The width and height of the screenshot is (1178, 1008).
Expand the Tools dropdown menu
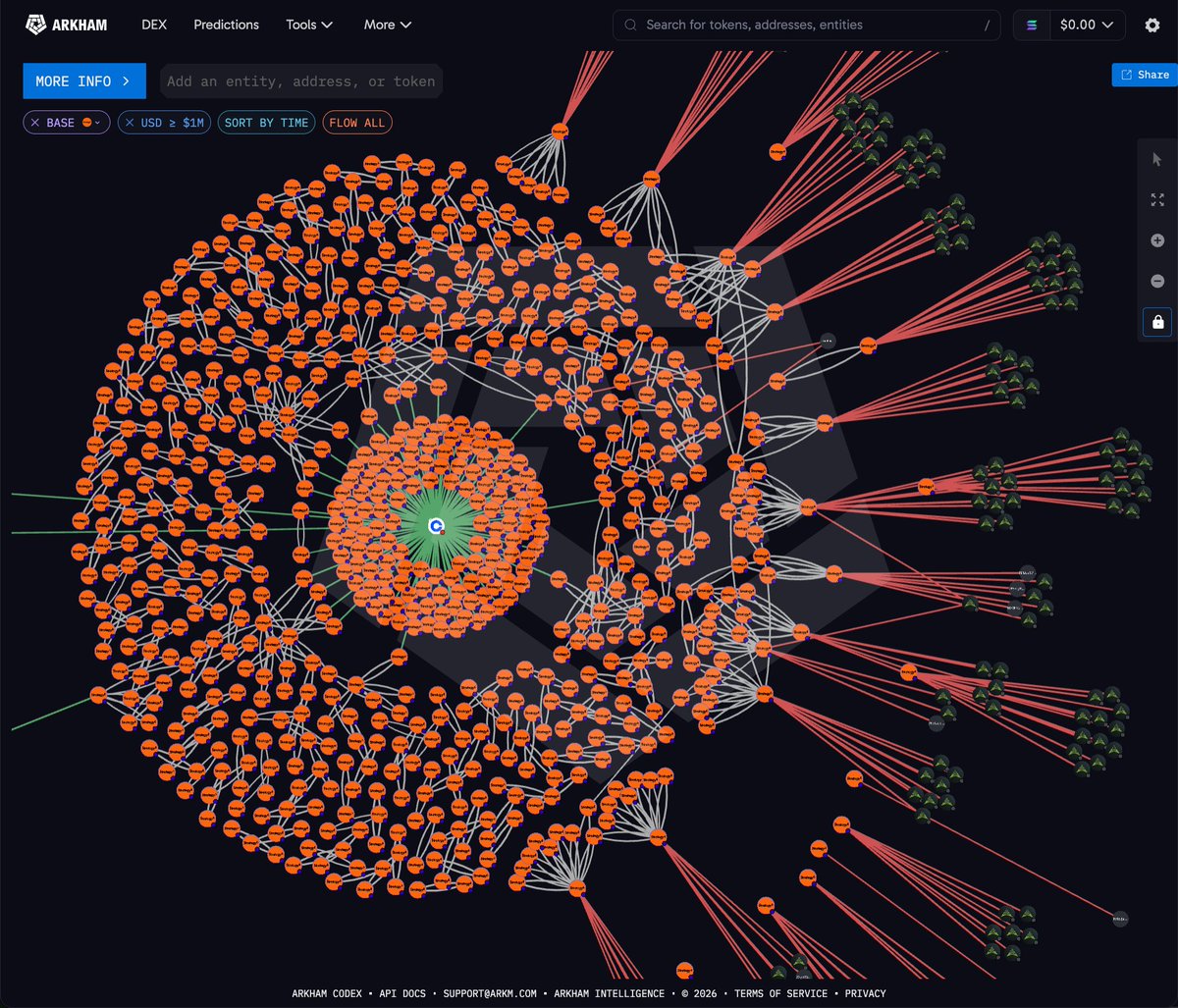[x=309, y=25]
